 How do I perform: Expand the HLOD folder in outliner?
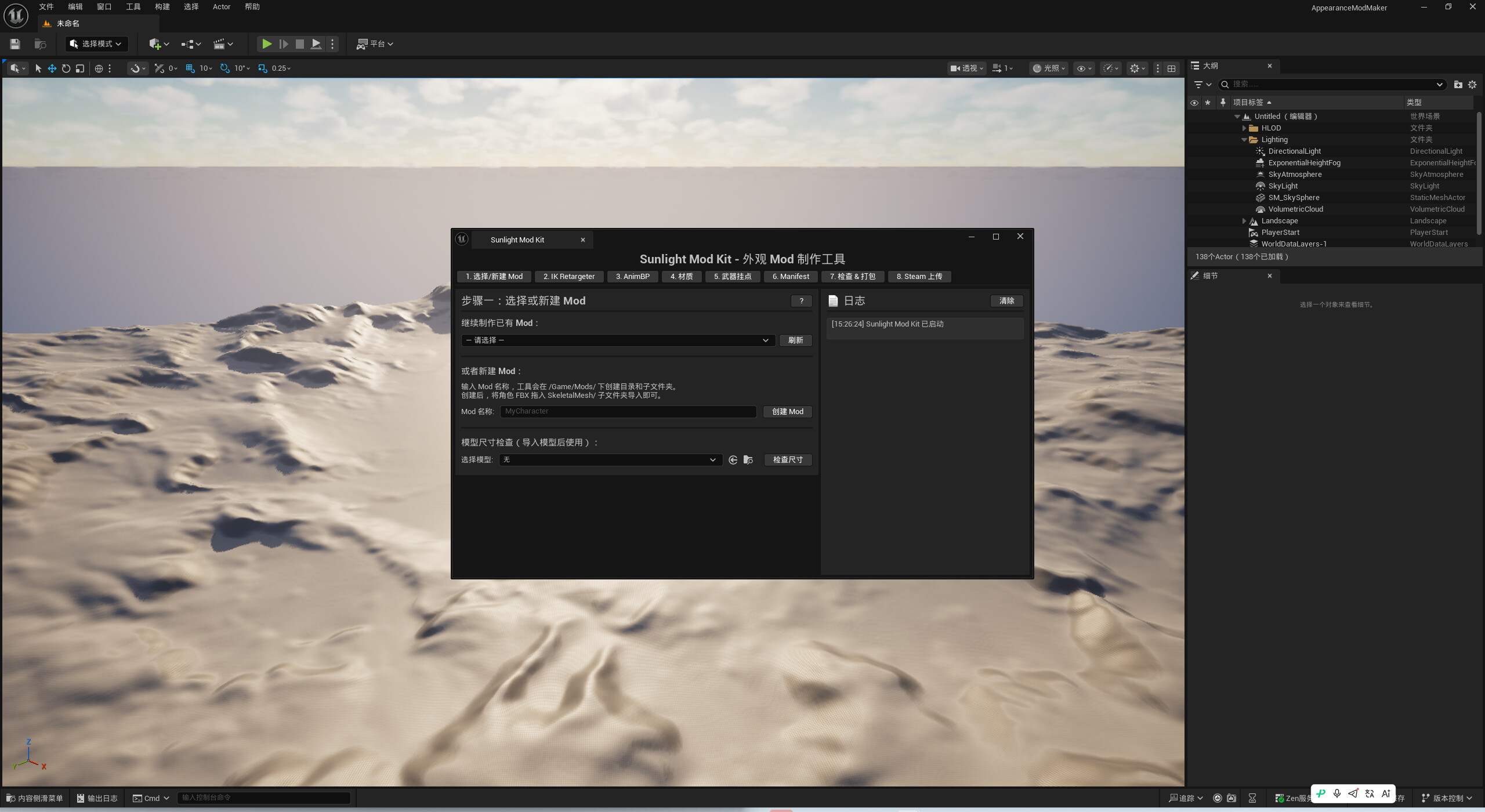click(x=1244, y=128)
